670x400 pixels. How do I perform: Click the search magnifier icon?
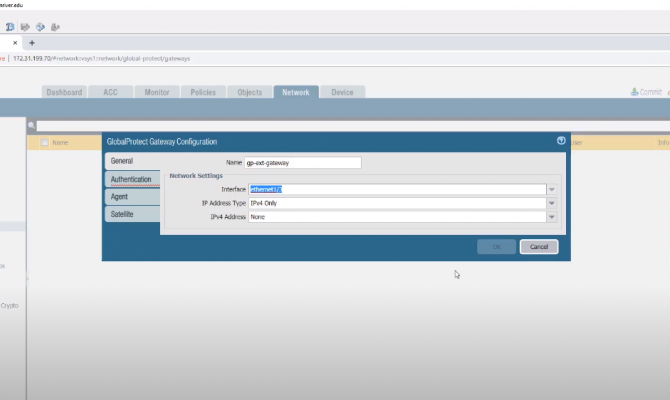click(32, 126)
